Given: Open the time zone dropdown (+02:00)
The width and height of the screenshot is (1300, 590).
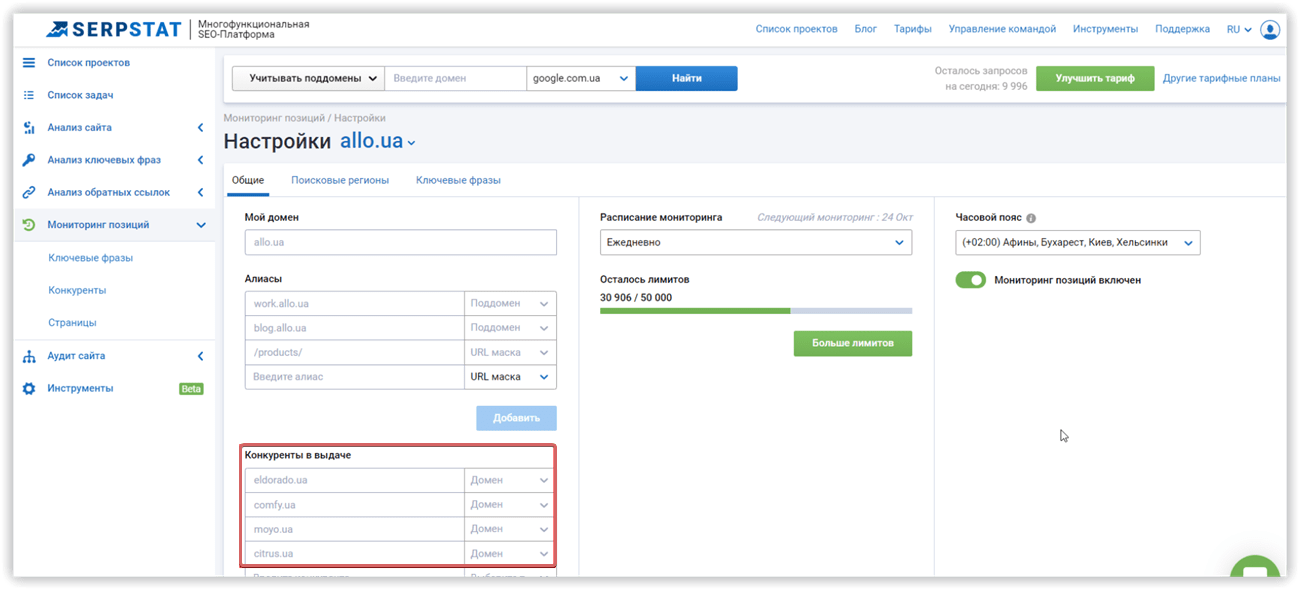Looking at the screenshot, I should coord(1078,242).
